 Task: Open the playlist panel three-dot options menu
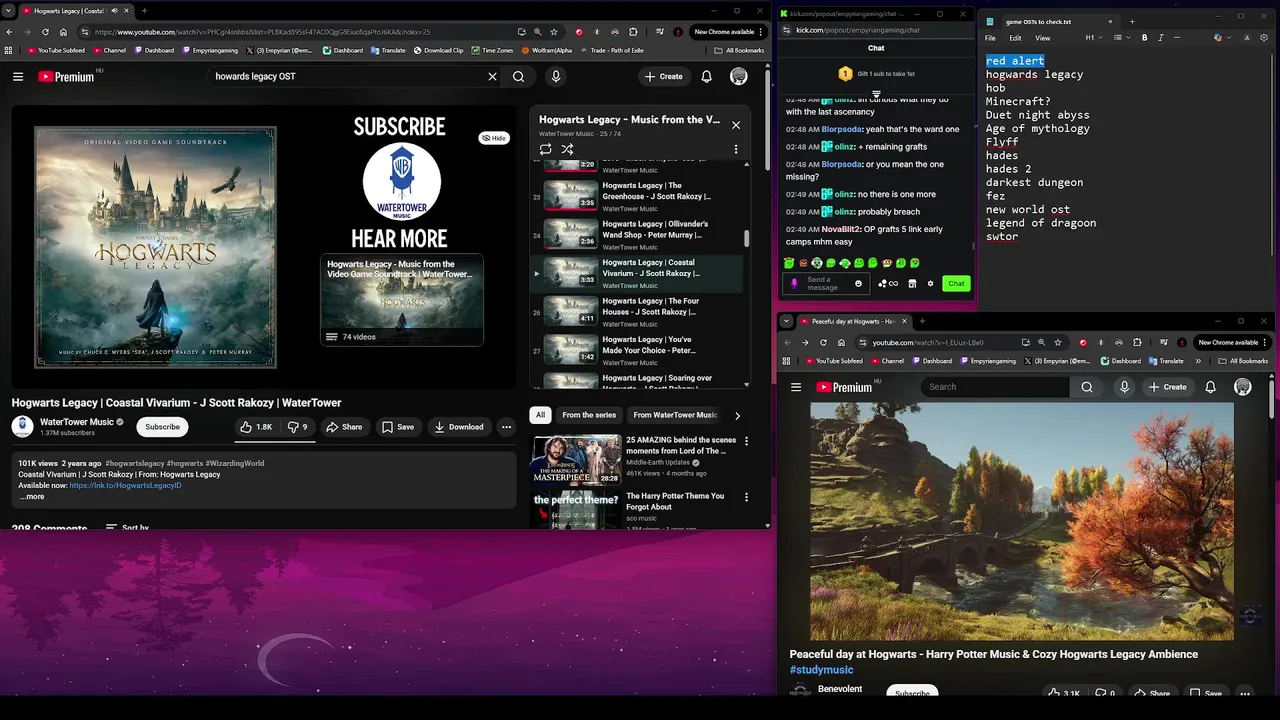click(x=736, y=149)
